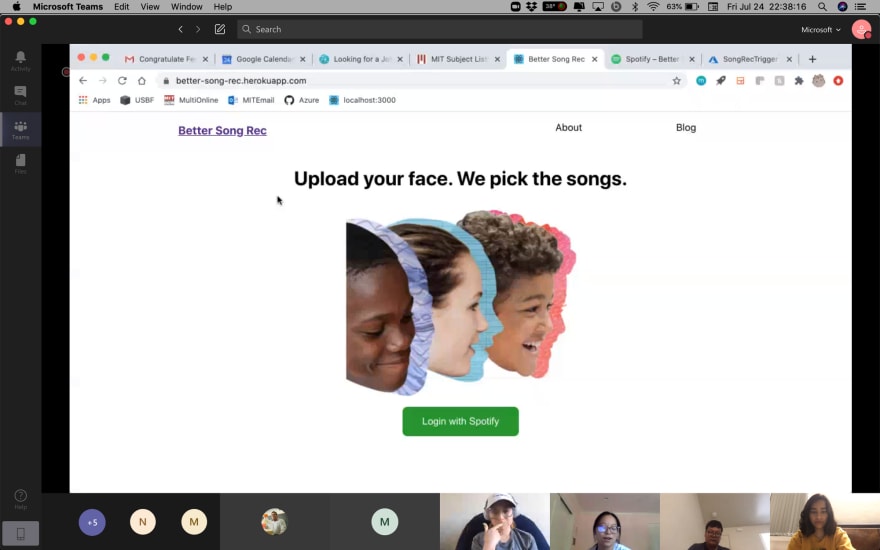880x550 pixels.
Task: Go back using Teams history back arrow
Action: pos(181,29)
